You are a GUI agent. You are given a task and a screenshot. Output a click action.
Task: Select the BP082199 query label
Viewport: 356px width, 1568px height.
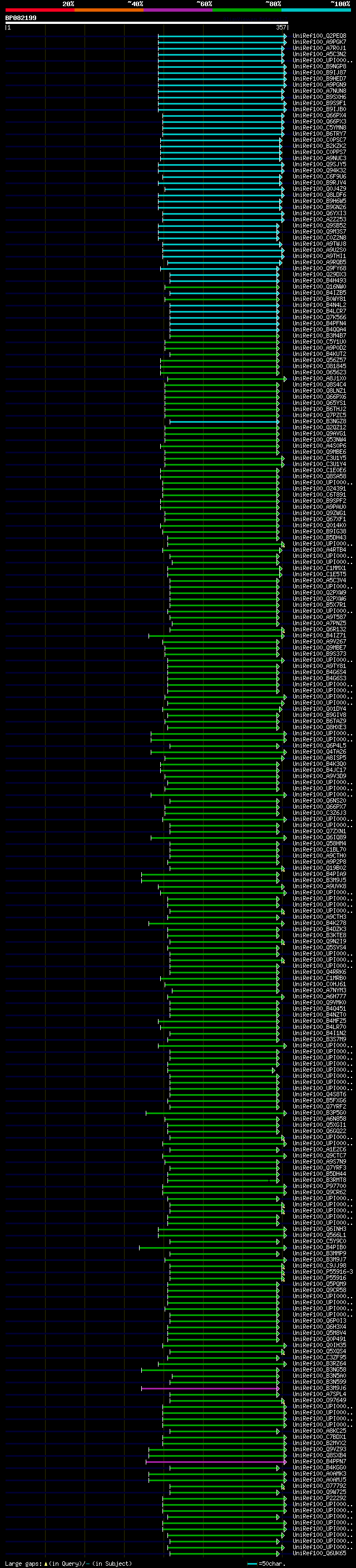coord(21,18)
